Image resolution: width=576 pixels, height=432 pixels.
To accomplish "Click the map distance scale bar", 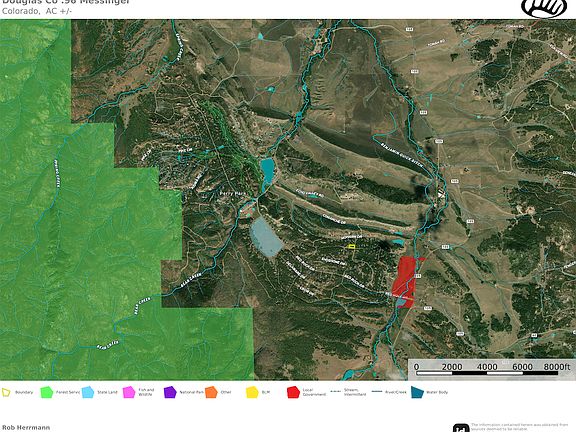I will [x=487, y=373].
